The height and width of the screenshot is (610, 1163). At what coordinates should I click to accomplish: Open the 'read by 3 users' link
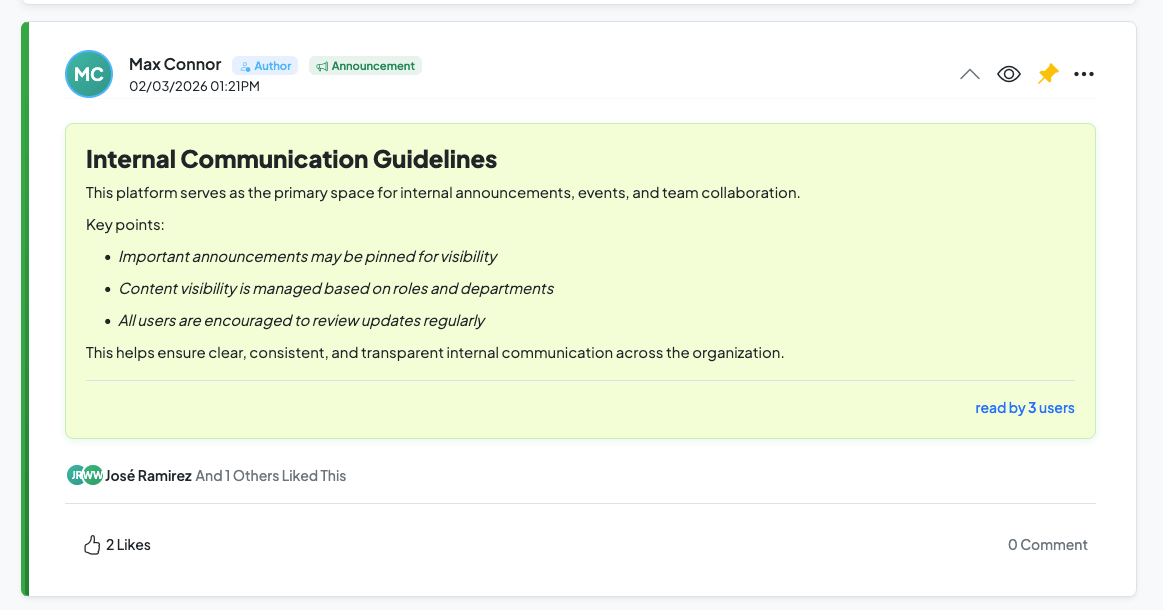point(1024,407)
